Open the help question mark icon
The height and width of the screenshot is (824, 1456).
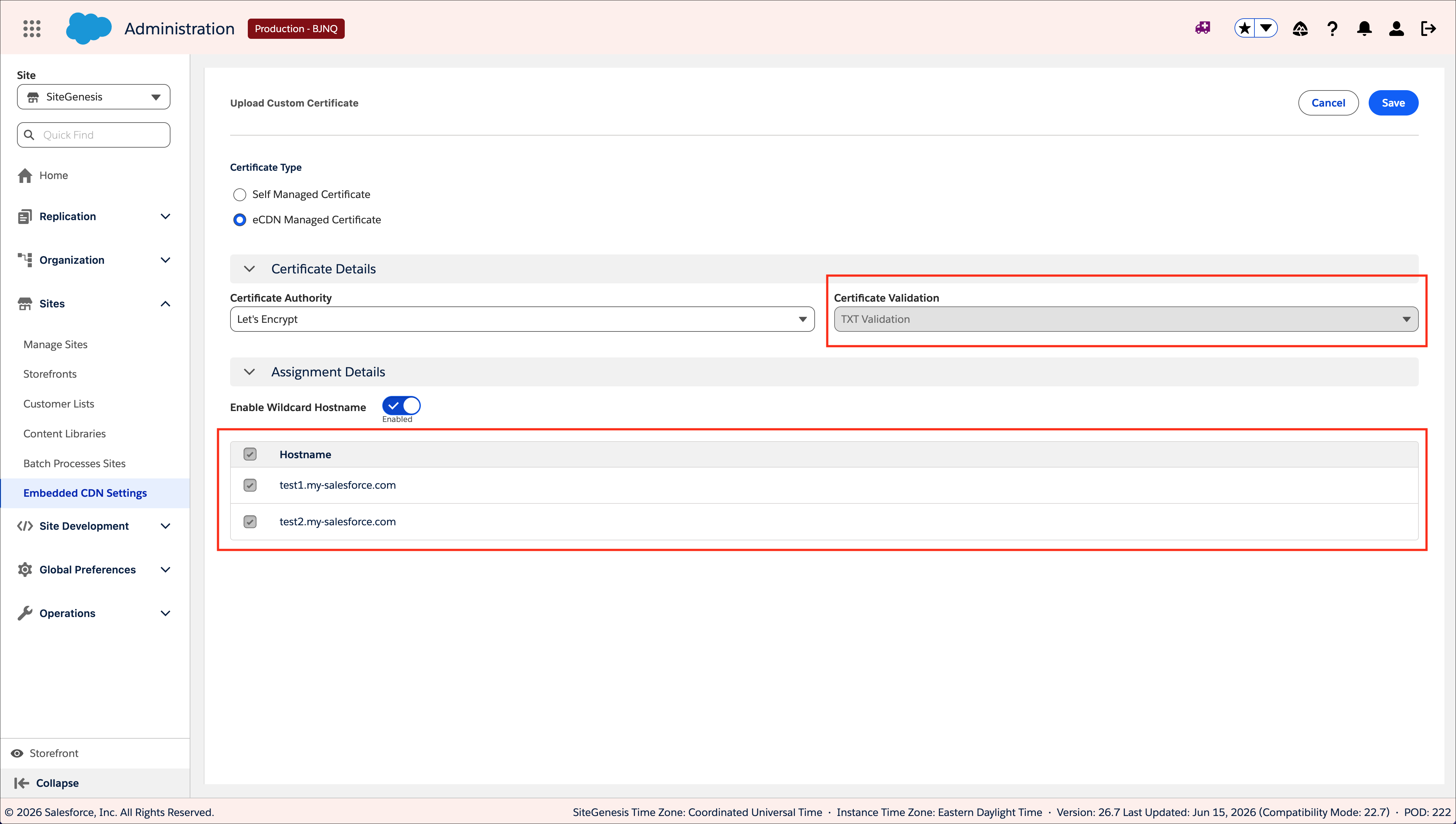tap(1333, 28)
